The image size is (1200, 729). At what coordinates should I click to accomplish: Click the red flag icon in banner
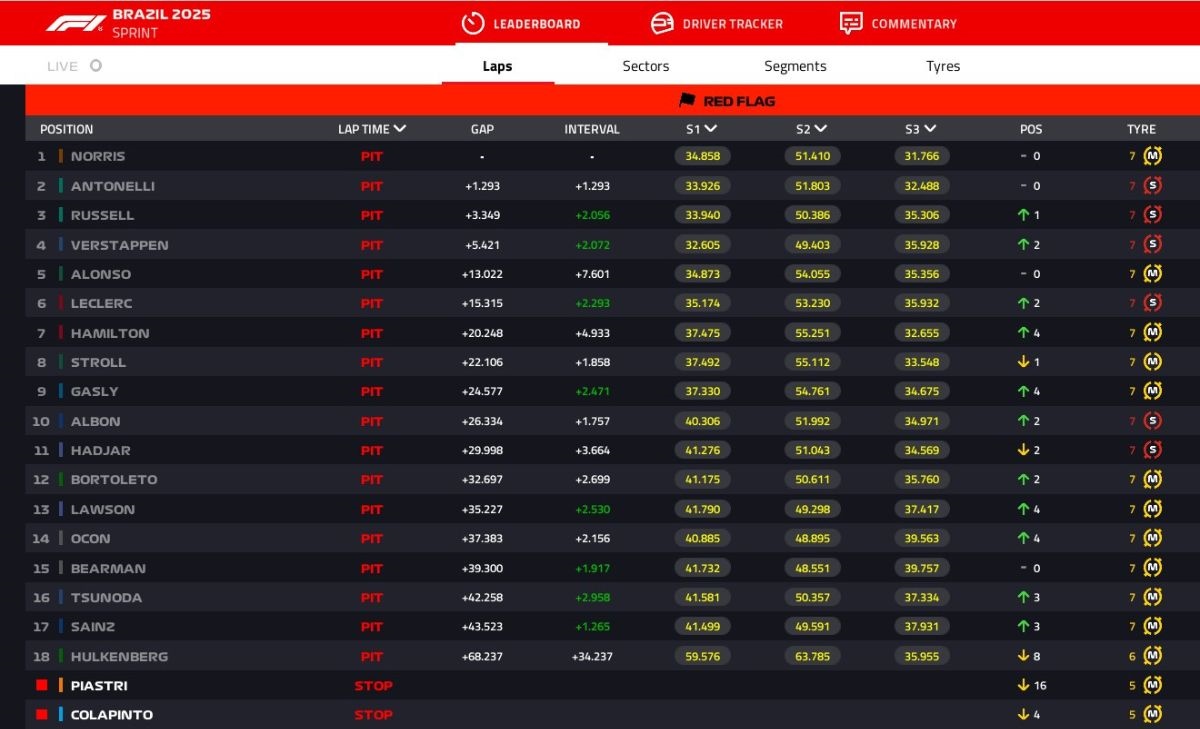tap(687, 100)
